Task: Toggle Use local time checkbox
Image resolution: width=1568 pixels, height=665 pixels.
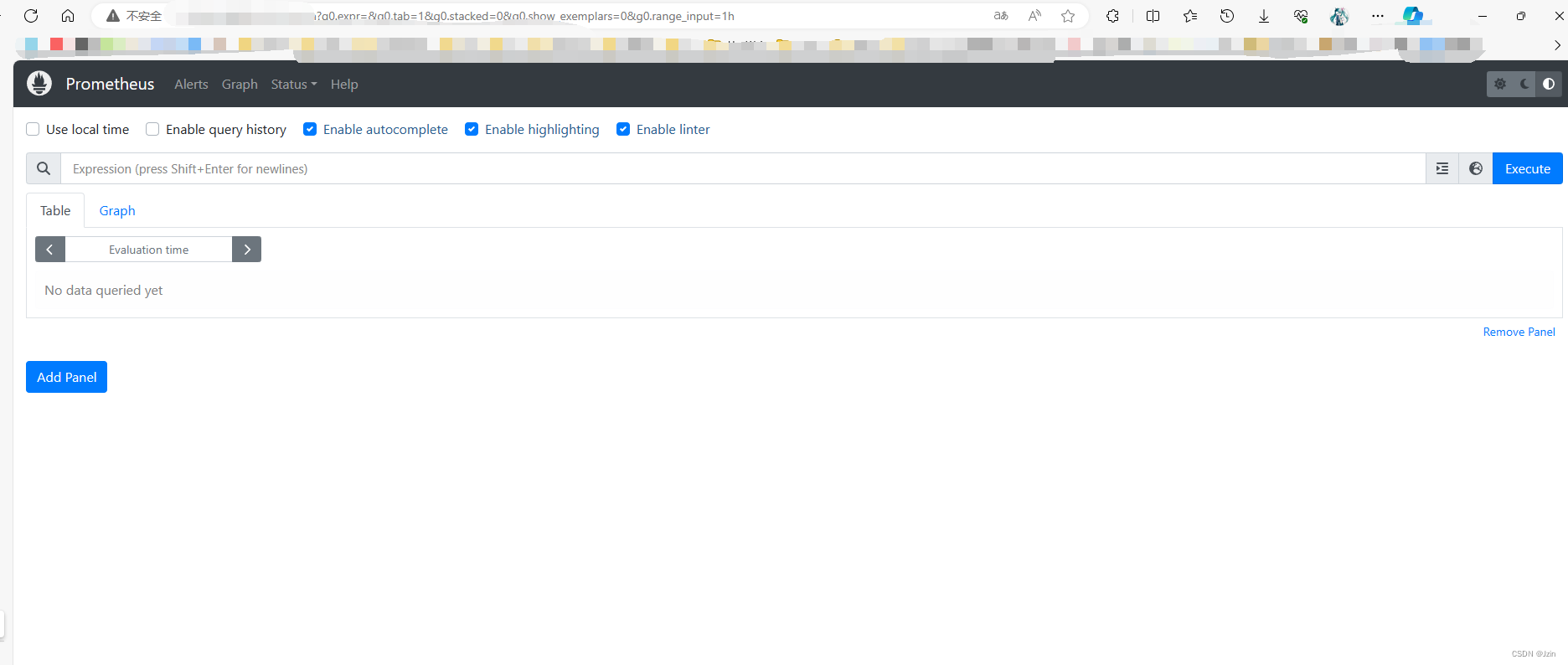Action: coord(33,129)
